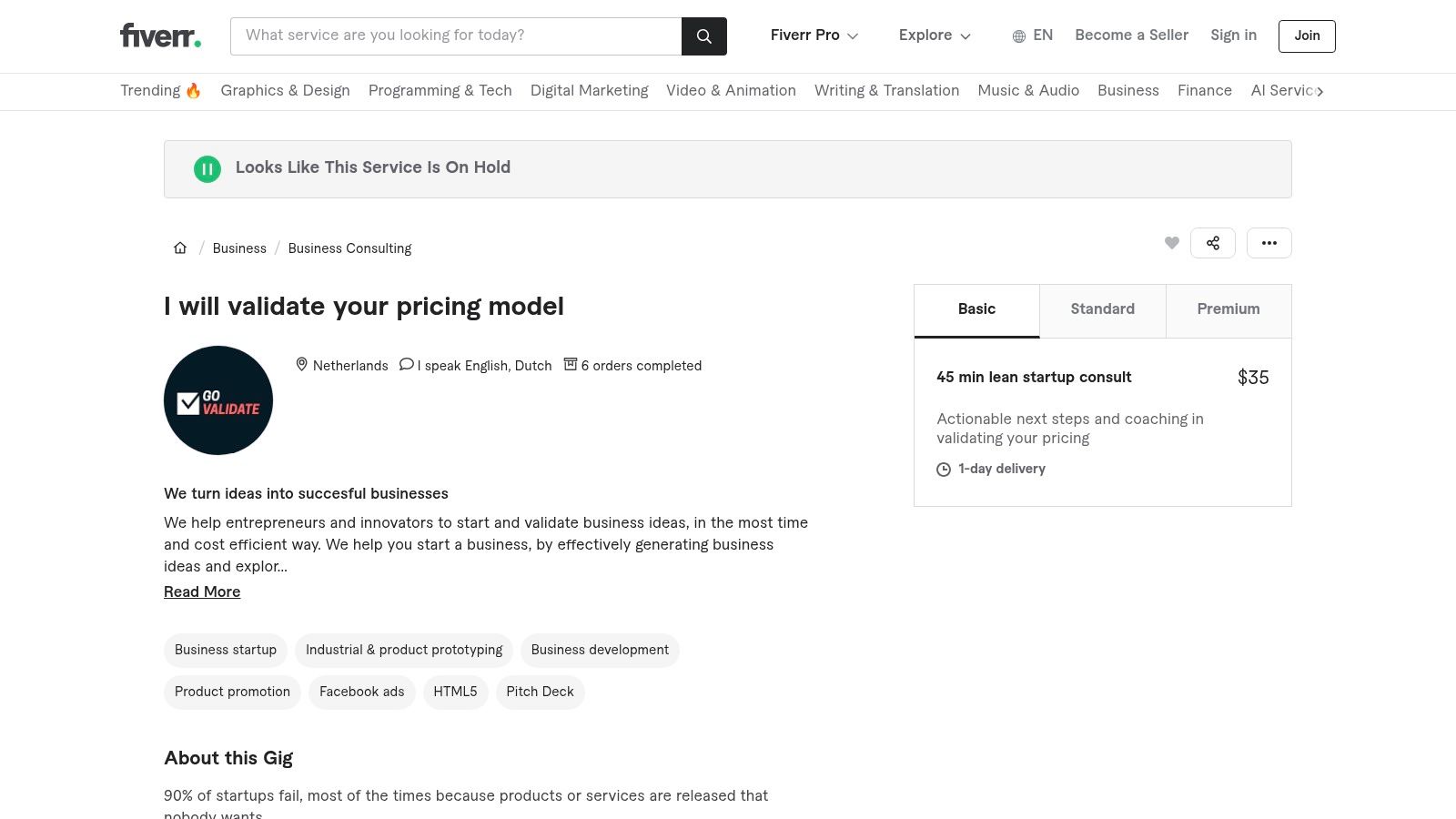Open sharing options via the share icon

(1213, 243)
